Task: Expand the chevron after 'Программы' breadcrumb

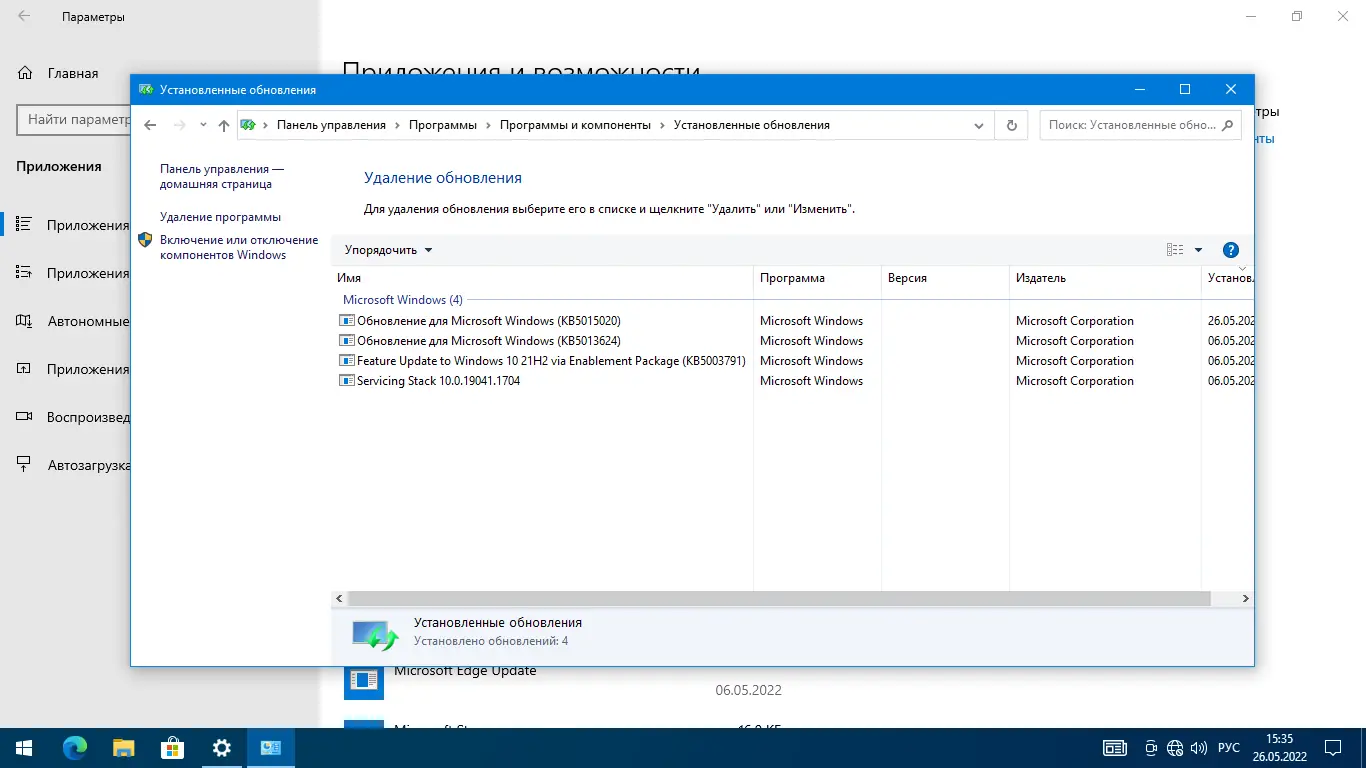Action: [489, 125]
